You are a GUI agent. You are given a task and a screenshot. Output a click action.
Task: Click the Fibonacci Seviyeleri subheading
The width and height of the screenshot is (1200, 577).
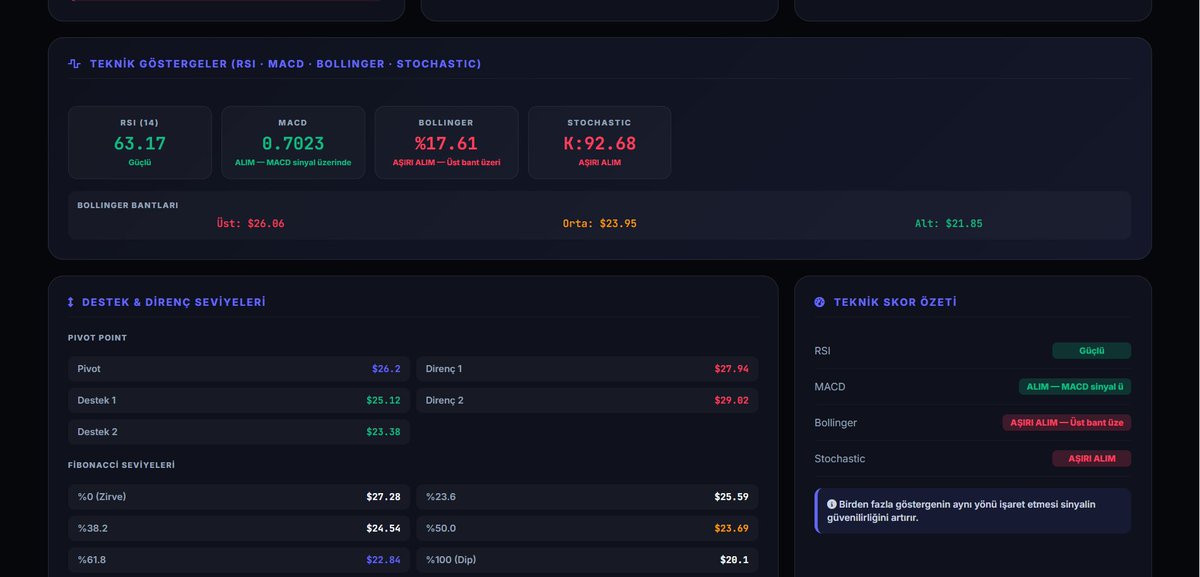point(122,465)
